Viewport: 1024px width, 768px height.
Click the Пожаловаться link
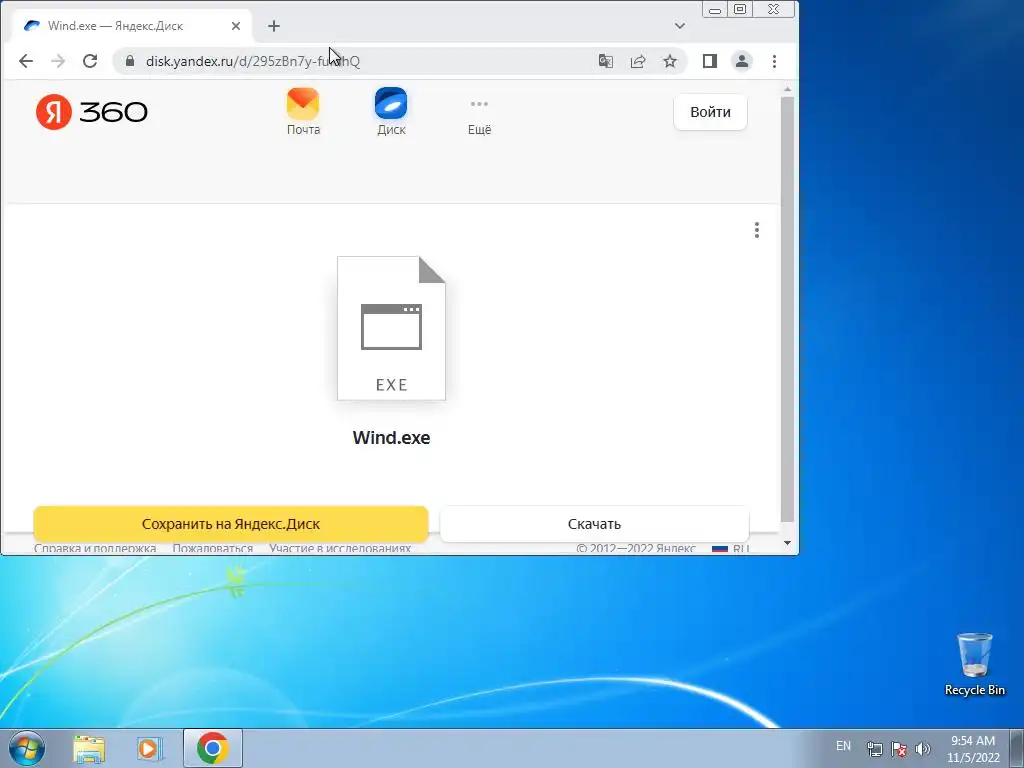click(x=212, y=549)
